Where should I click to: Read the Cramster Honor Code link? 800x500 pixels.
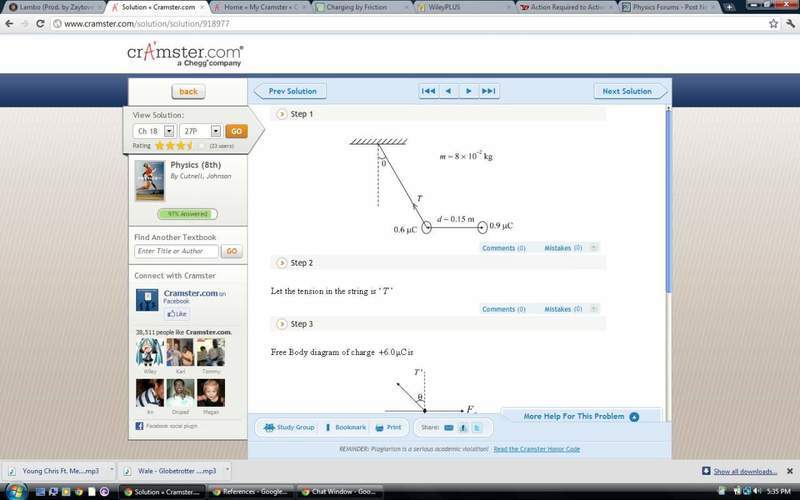point(537,449)
